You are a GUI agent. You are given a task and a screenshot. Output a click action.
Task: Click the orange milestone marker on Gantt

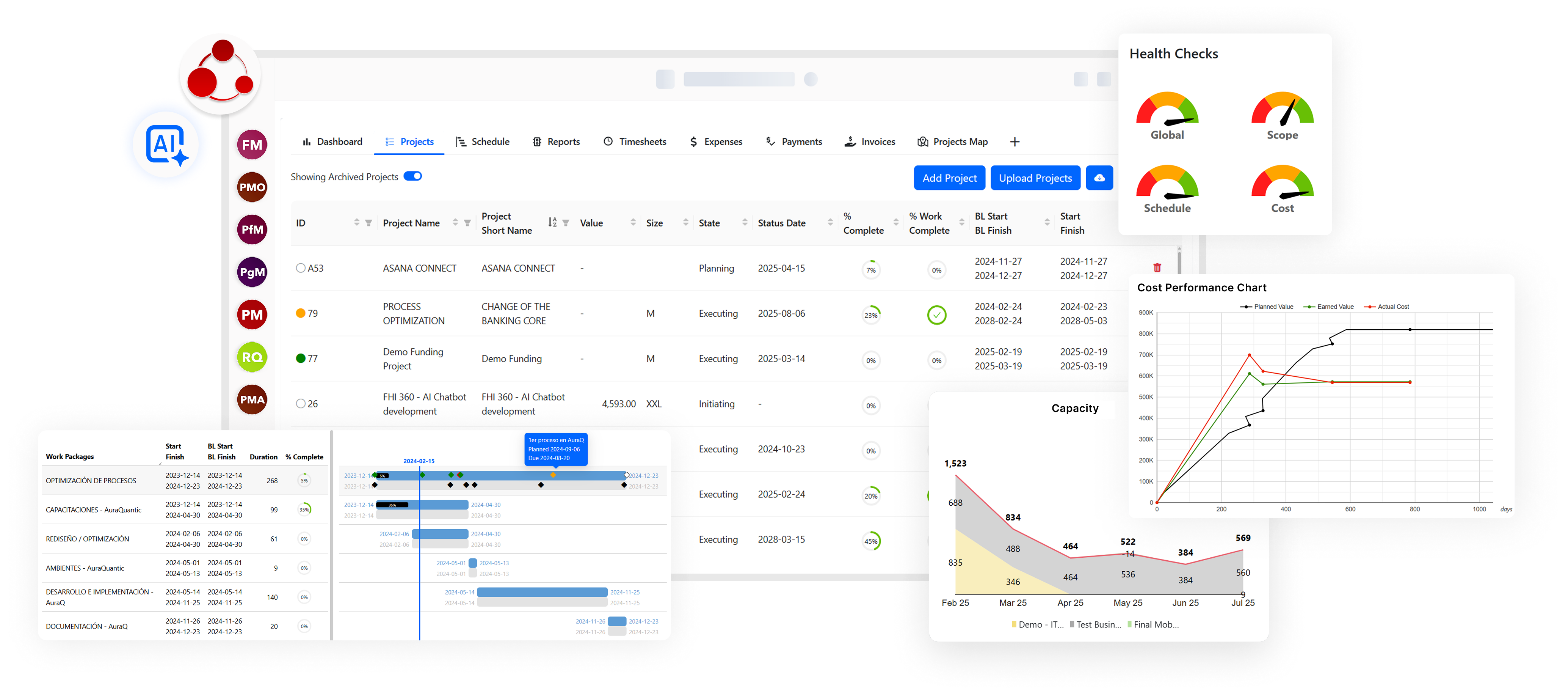553,475
